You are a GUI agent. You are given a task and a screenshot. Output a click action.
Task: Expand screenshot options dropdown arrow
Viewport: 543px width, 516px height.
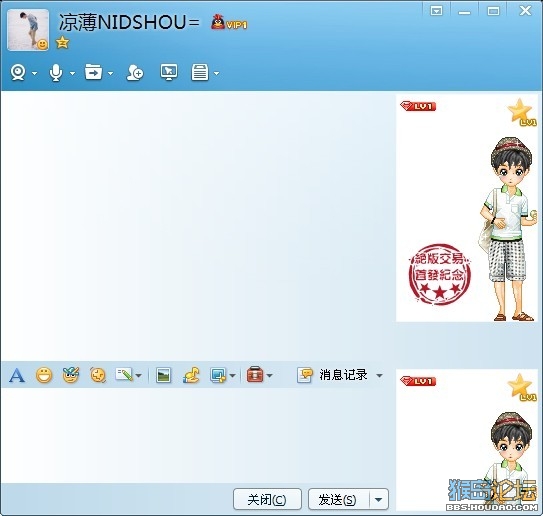(232, 375)
